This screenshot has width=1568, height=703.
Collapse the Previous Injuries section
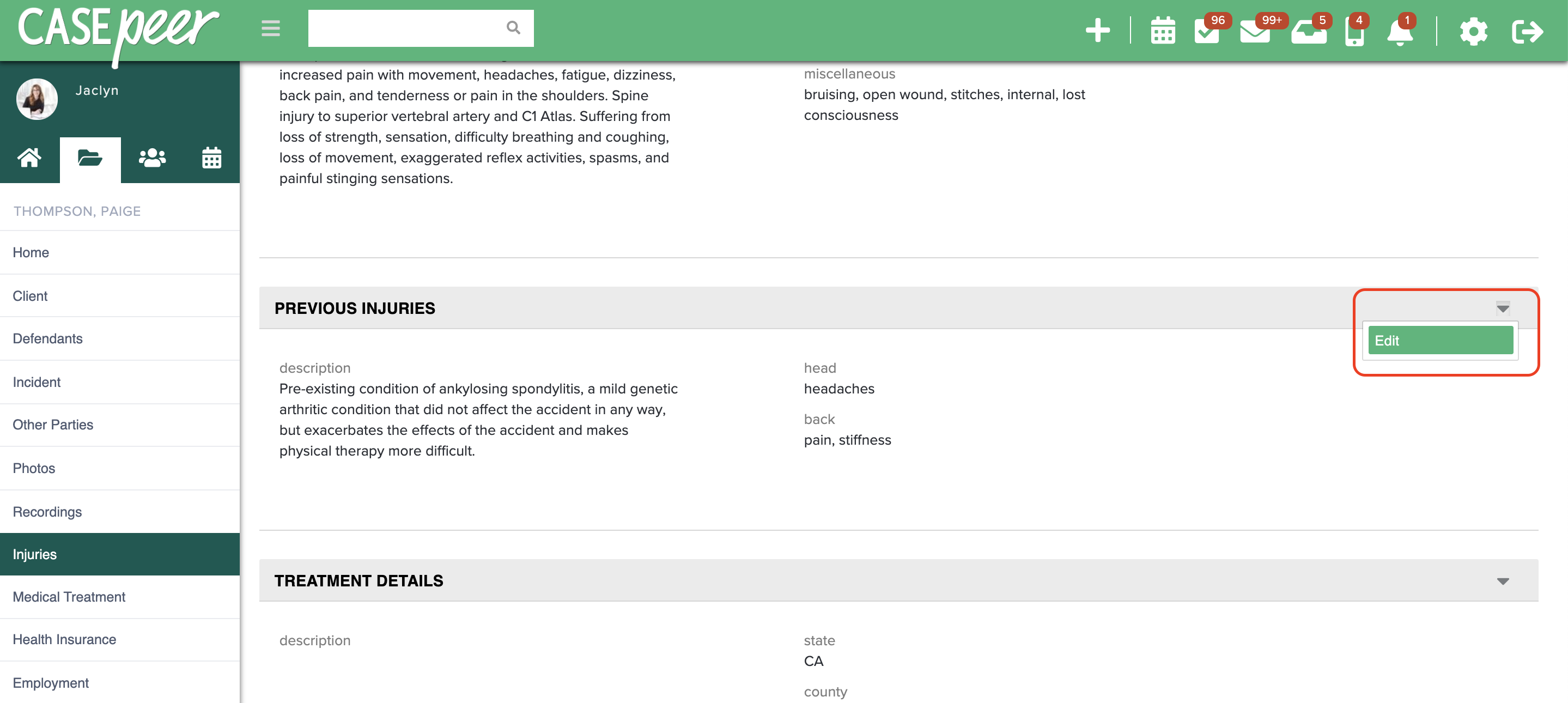(x=1503, y=308)
